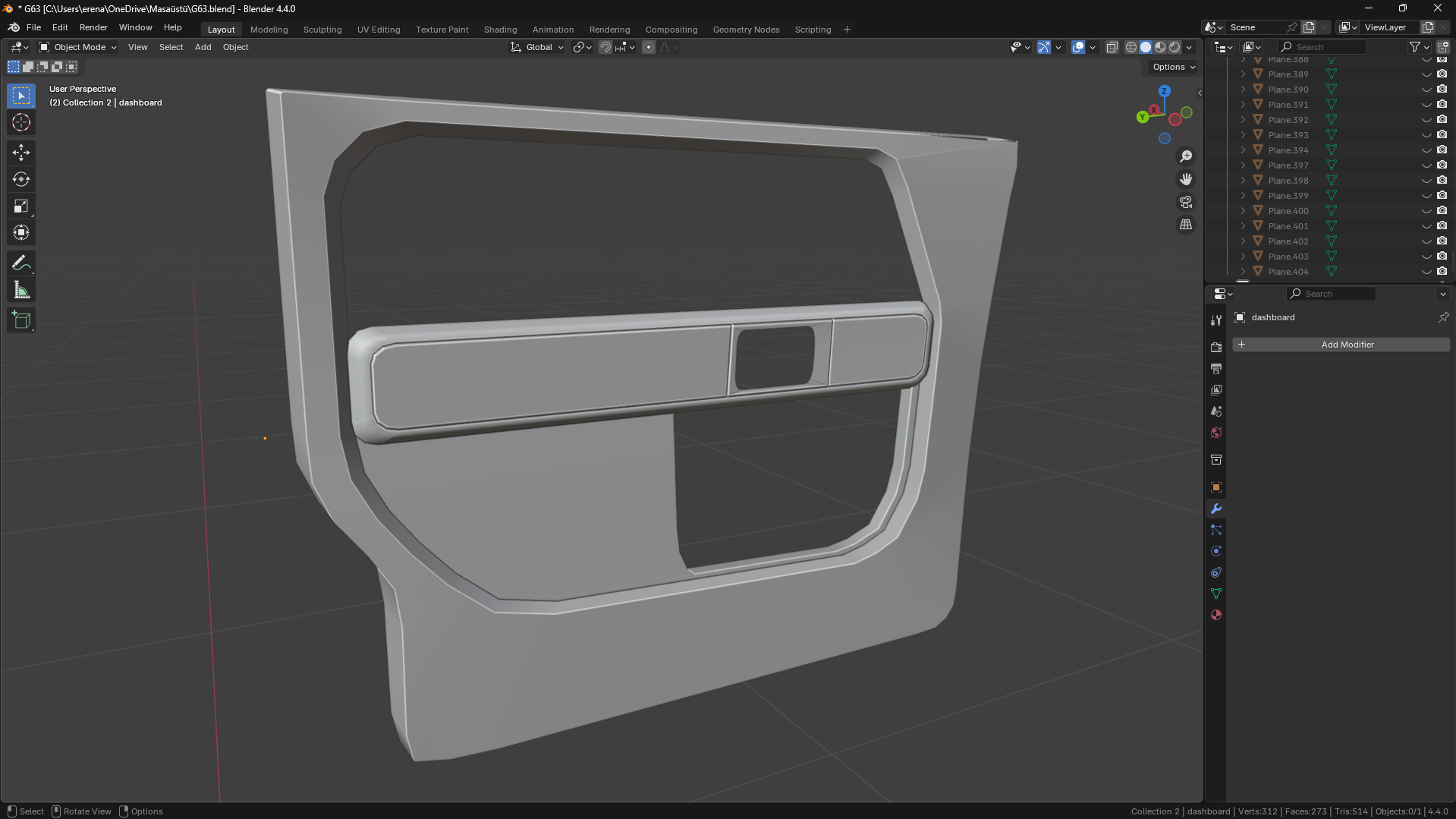Choose the Move tool
The width and height of the screenshot is (1456, 819).
click(21, 153)
